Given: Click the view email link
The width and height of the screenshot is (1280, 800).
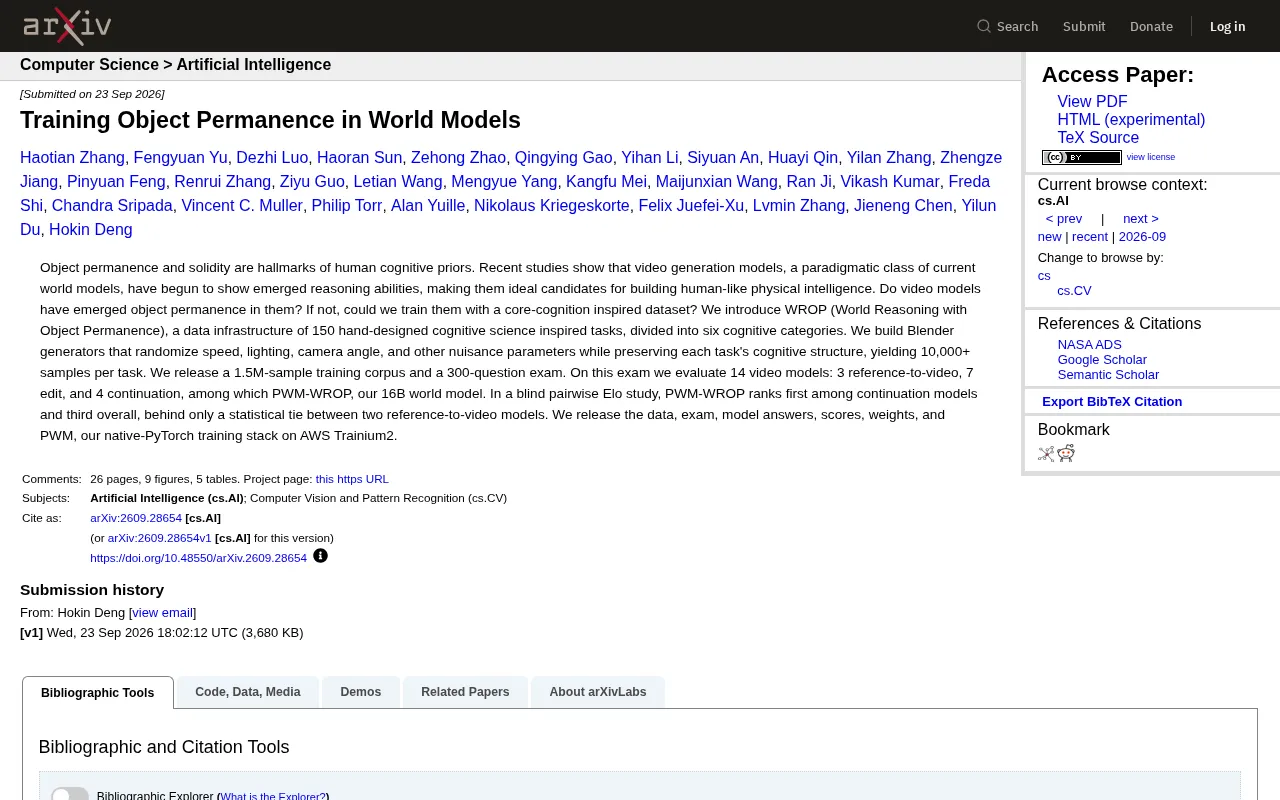Looking at the screenshot, I should 162,613.
